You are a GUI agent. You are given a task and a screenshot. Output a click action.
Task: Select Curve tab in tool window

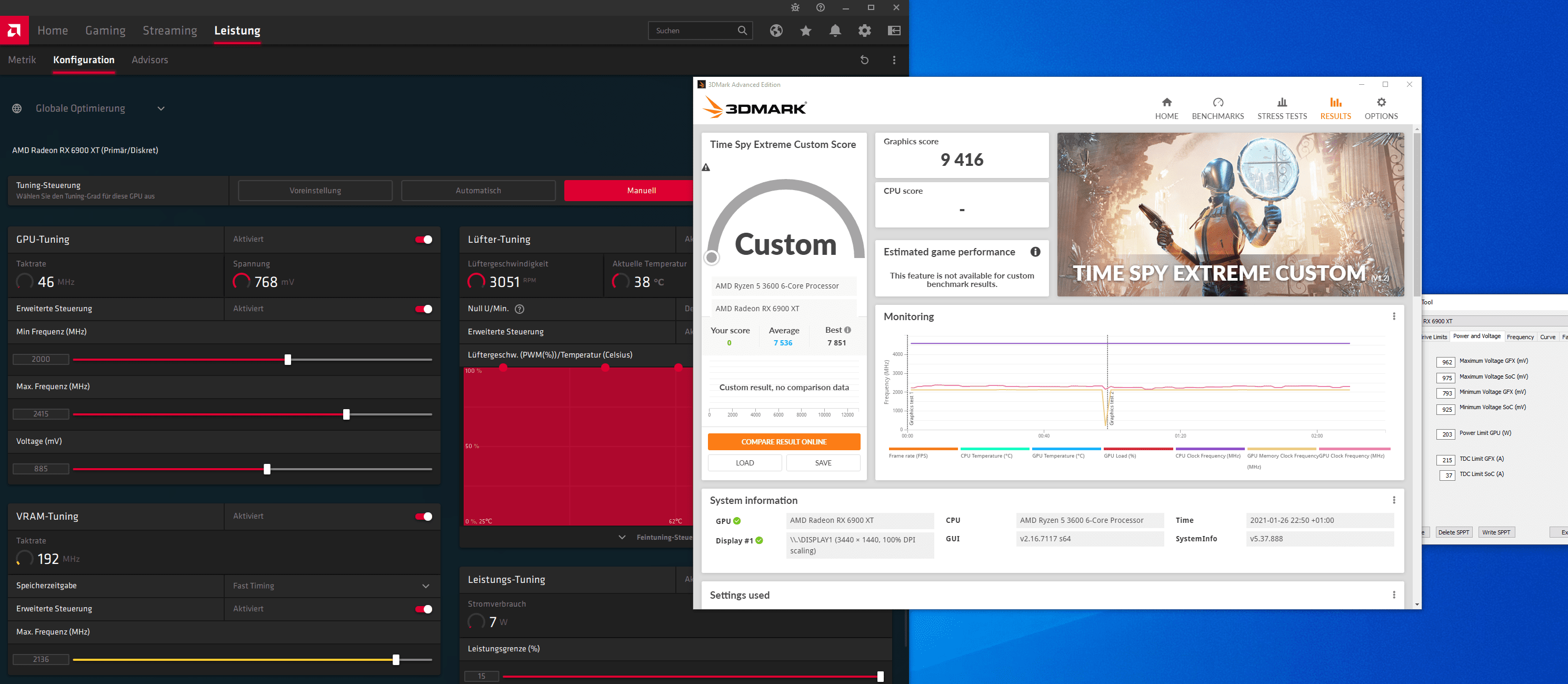coord(1547,337)
